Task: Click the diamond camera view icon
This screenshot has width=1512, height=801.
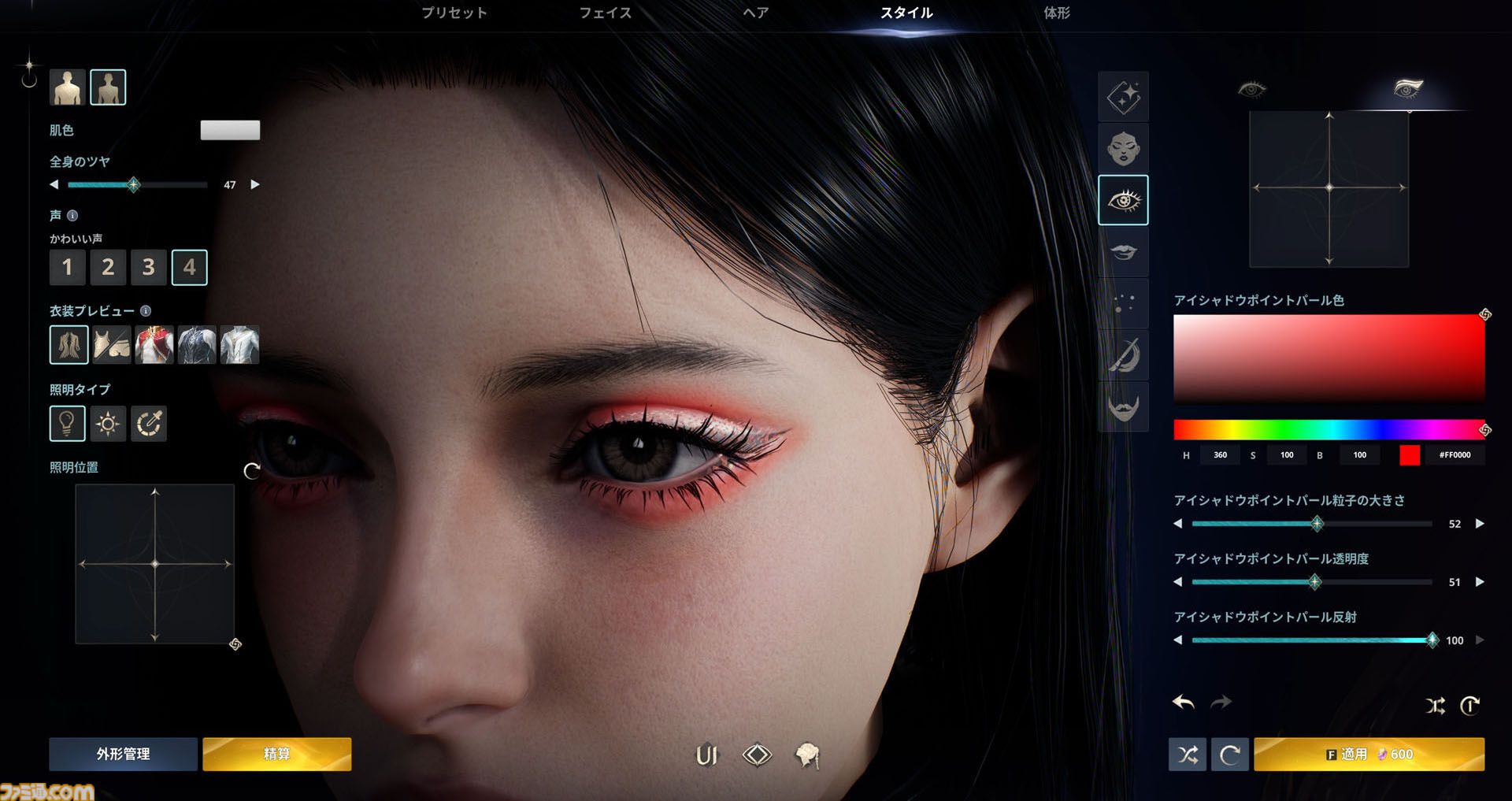Action: point(757,755)
